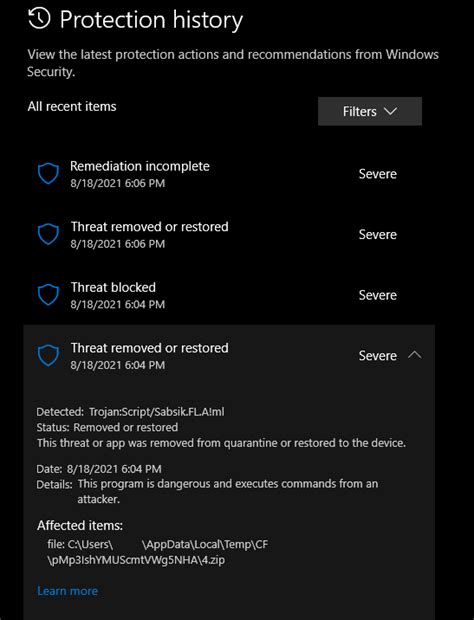Click the Threat blocked 6:04 PM timestamp
The width and height of the screenshot is (474, 620).
[x=118, y=304]
